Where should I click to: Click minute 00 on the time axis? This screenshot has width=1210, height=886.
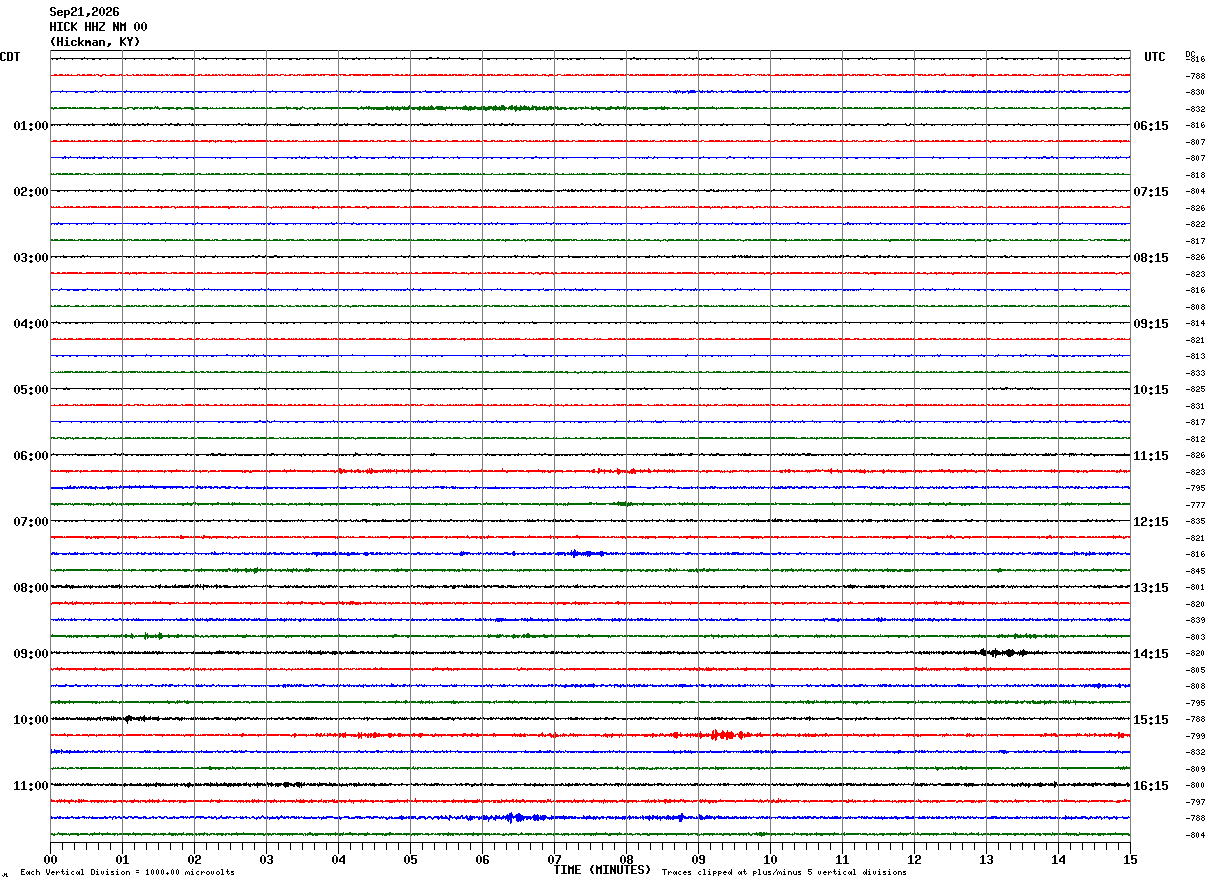click(50, 859)
